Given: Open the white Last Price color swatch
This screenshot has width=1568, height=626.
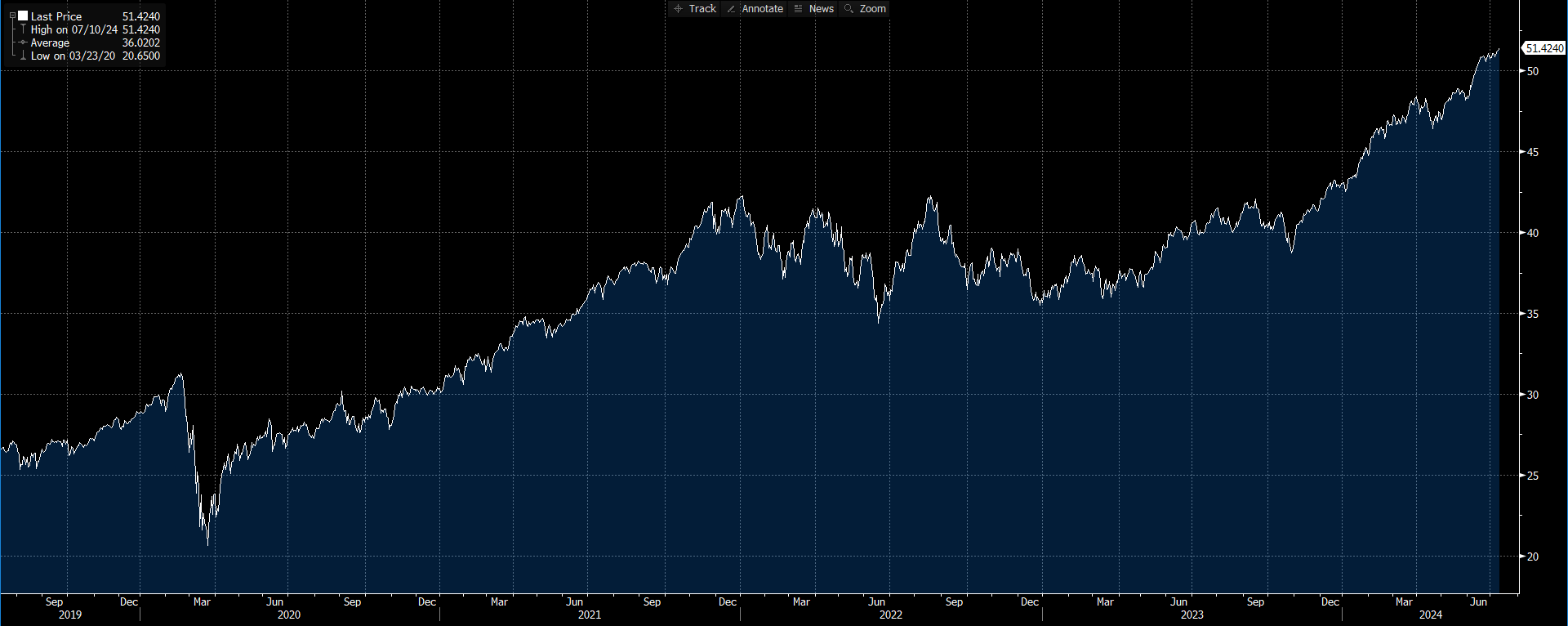Looking at the screenshot, I should tap(23, 16).
